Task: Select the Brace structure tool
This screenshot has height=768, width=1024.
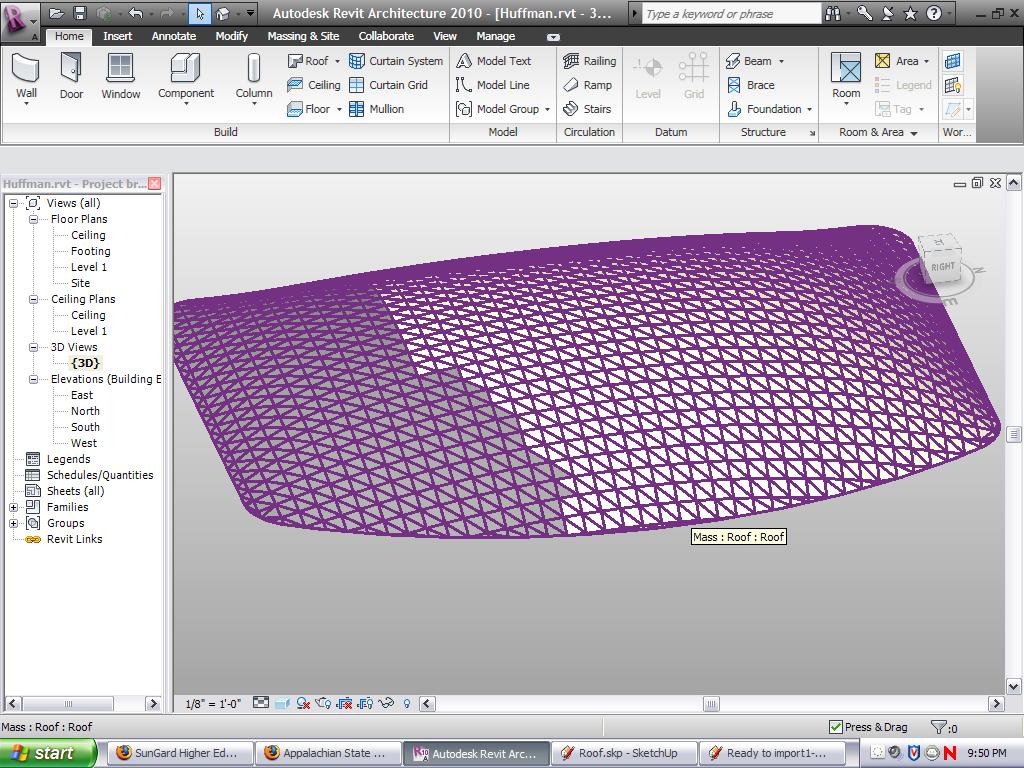Action: click(750, 85)
